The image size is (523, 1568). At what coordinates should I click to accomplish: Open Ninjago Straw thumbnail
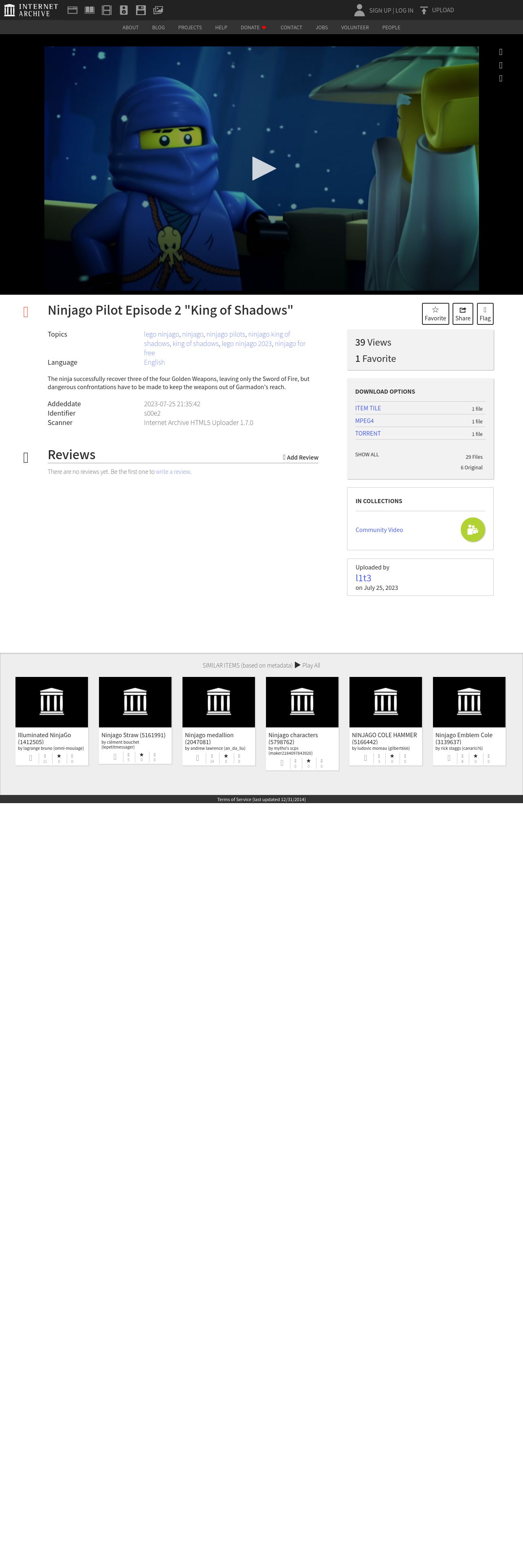click(x=135, y=702)
